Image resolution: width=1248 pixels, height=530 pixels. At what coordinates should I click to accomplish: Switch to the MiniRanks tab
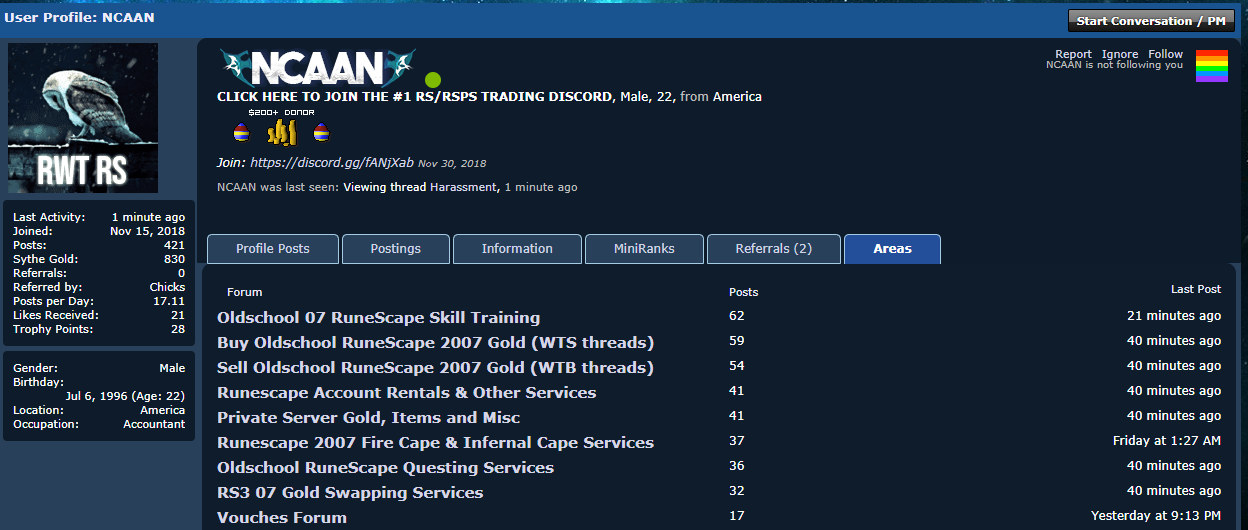tap(644, 249)
